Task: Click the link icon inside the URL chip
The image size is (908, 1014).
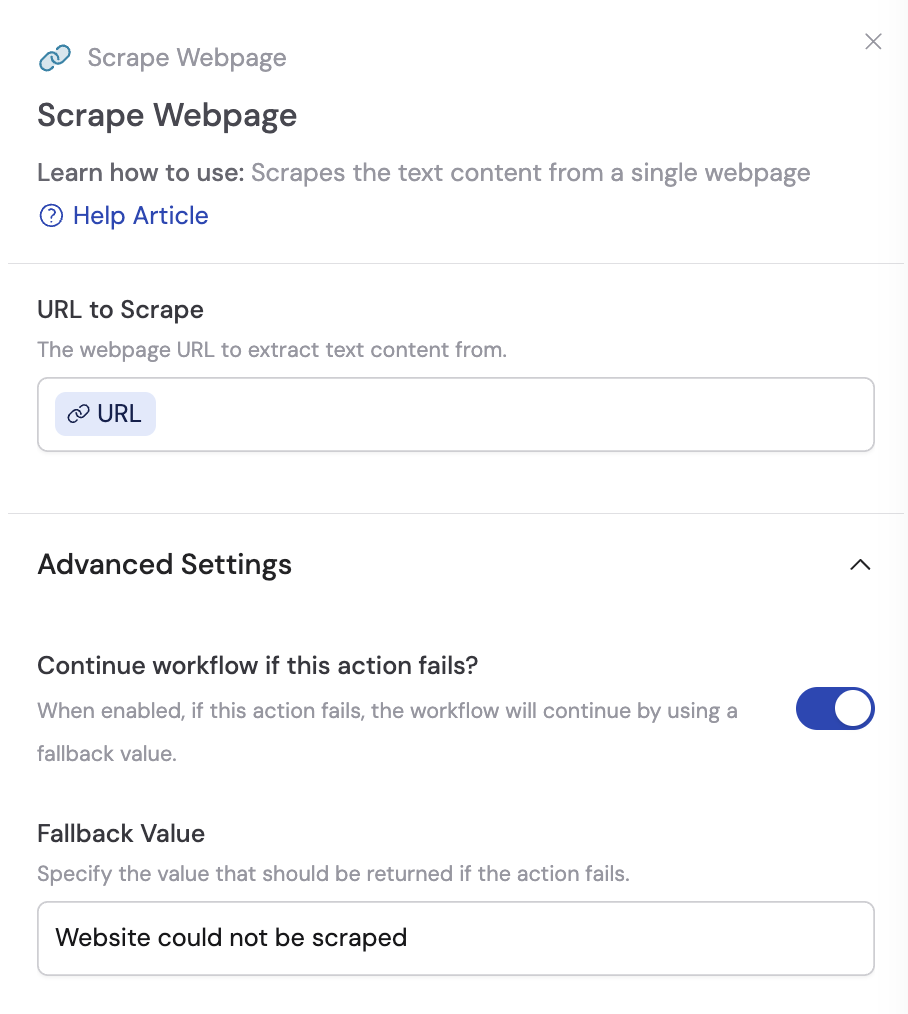Action: (80, 413)
